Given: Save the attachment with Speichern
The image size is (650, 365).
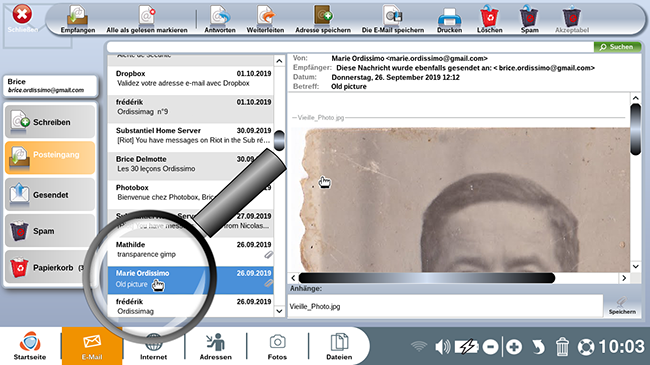Looking at the screenshot, I should click(622, 306).
